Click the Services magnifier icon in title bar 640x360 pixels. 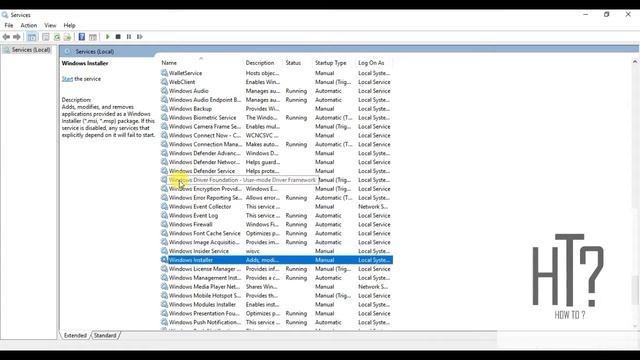pos(5,15)
